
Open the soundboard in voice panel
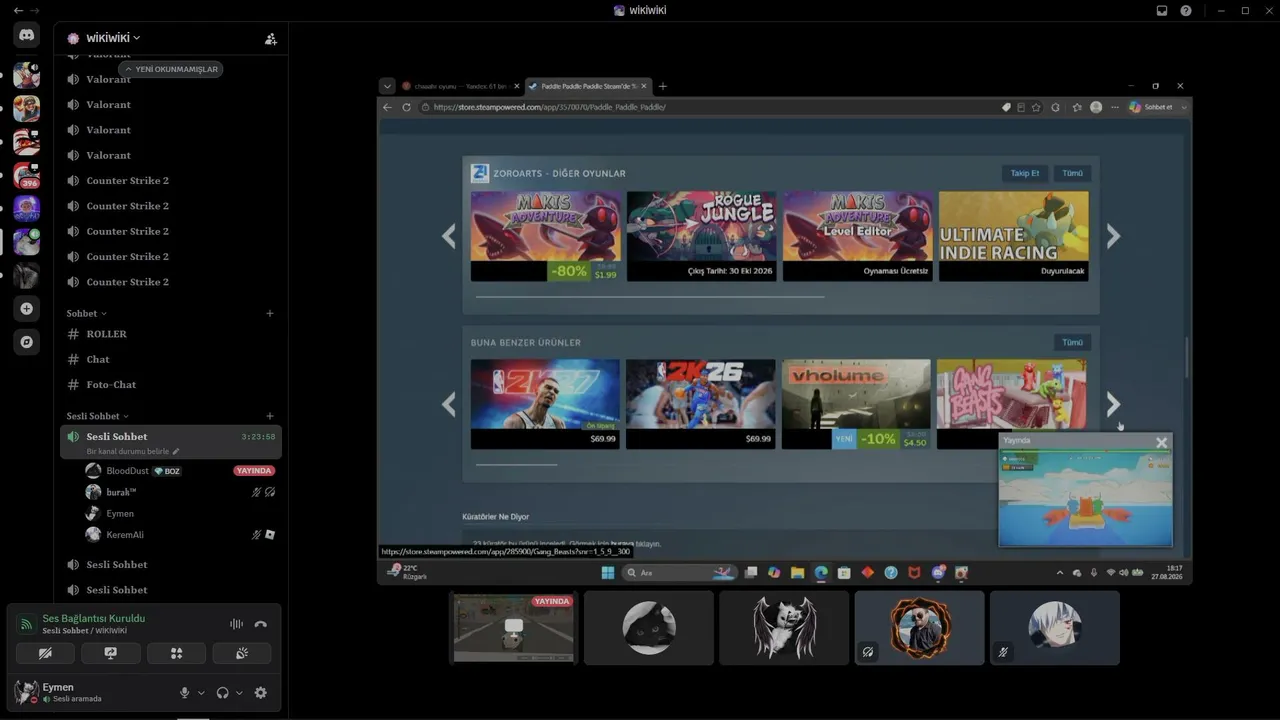click(x=241, y=653)
